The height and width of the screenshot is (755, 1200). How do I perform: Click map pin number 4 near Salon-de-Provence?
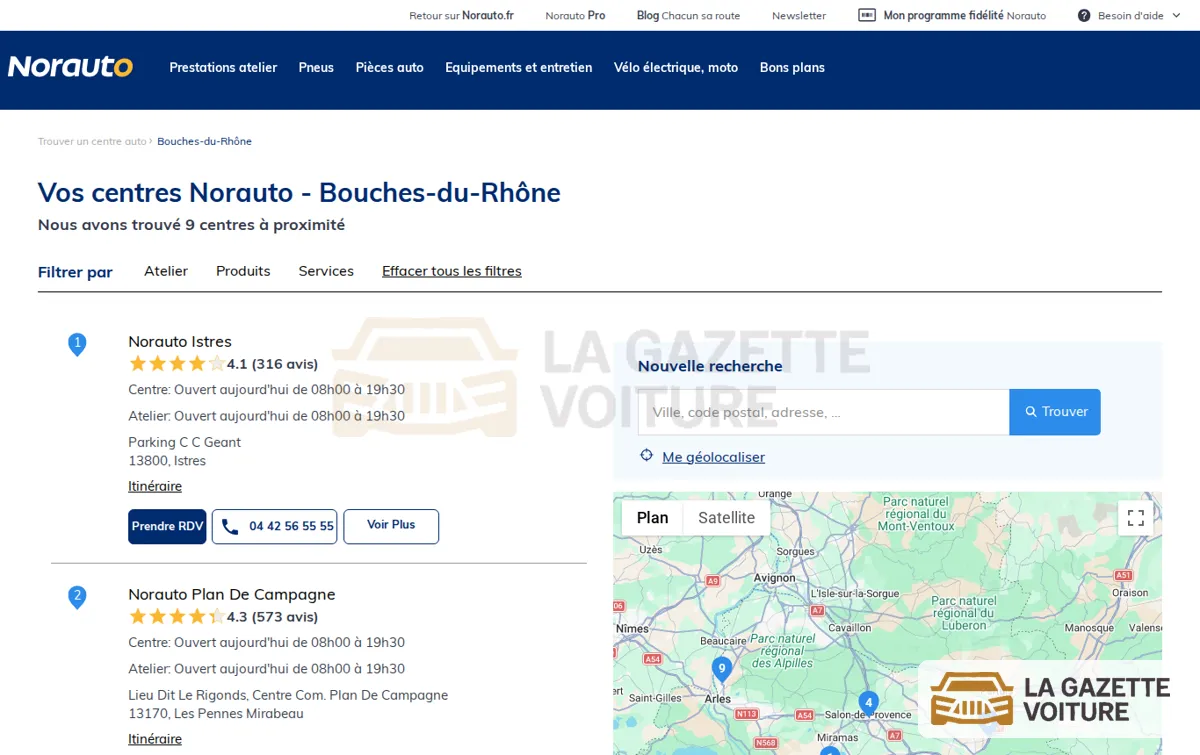click(x=869, y=703)
